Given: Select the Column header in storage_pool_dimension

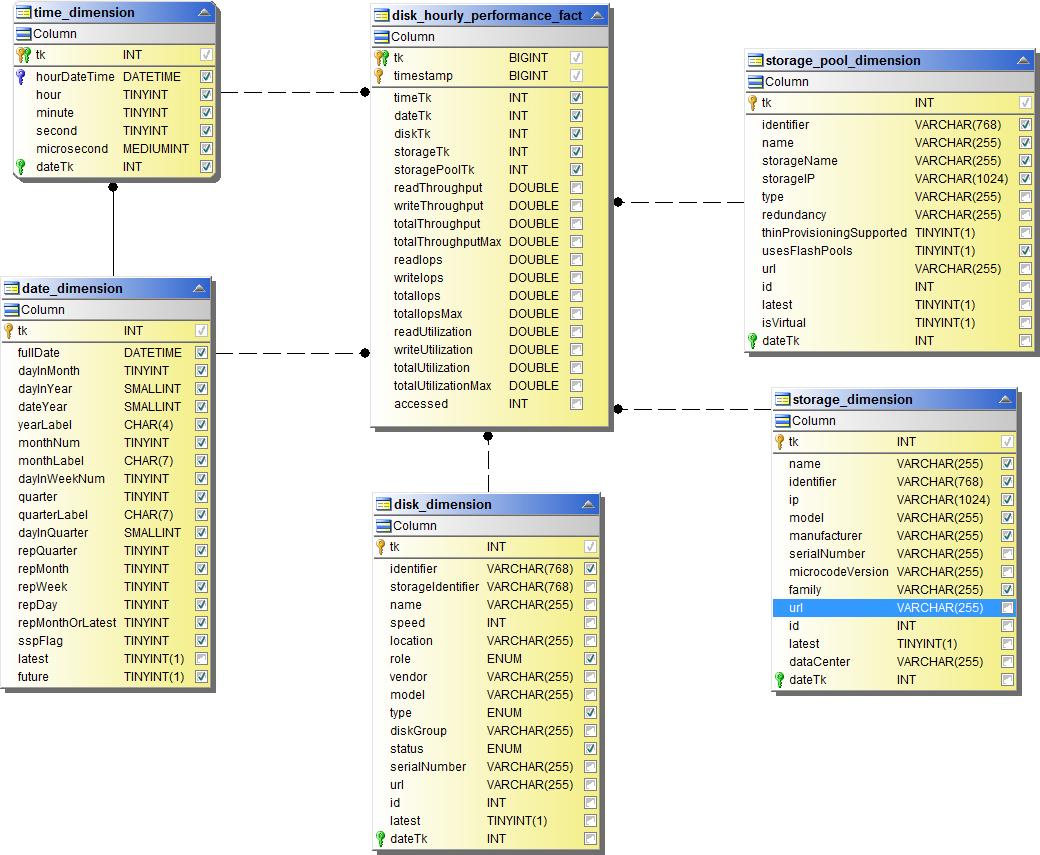Looking at the screenshot, I should (x=786, y=82).
